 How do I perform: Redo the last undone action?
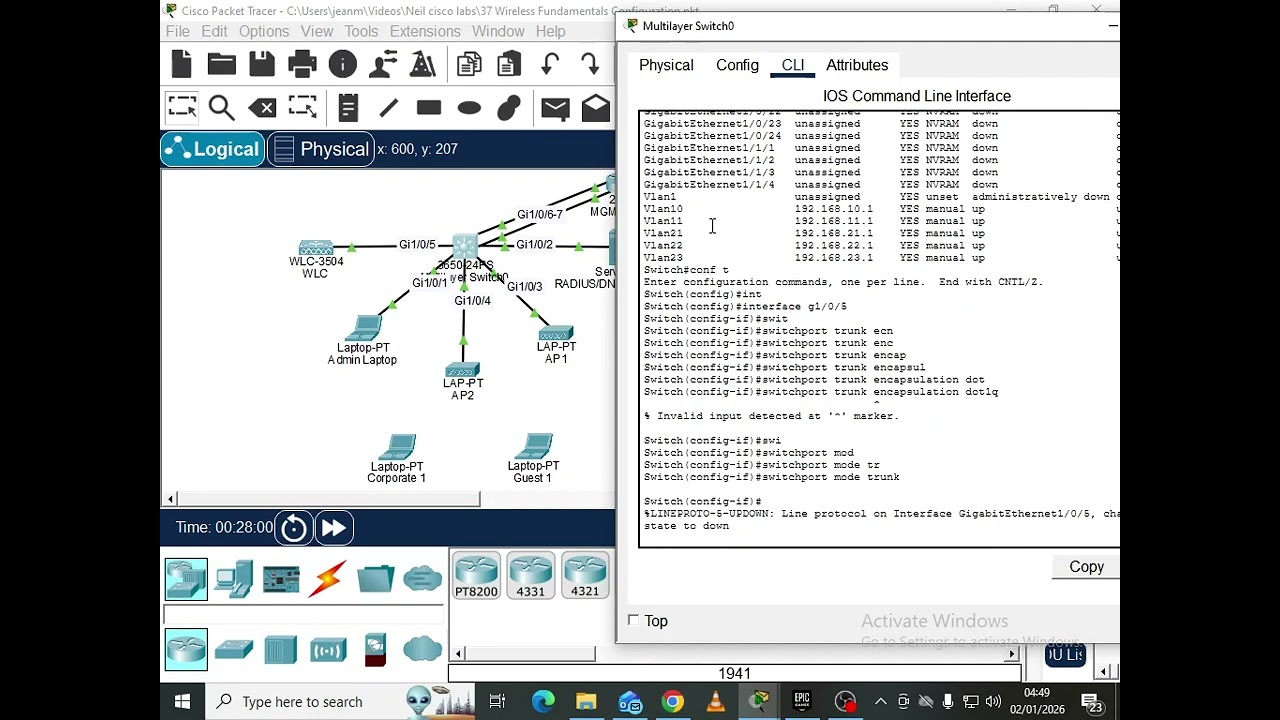coord(590,65)
